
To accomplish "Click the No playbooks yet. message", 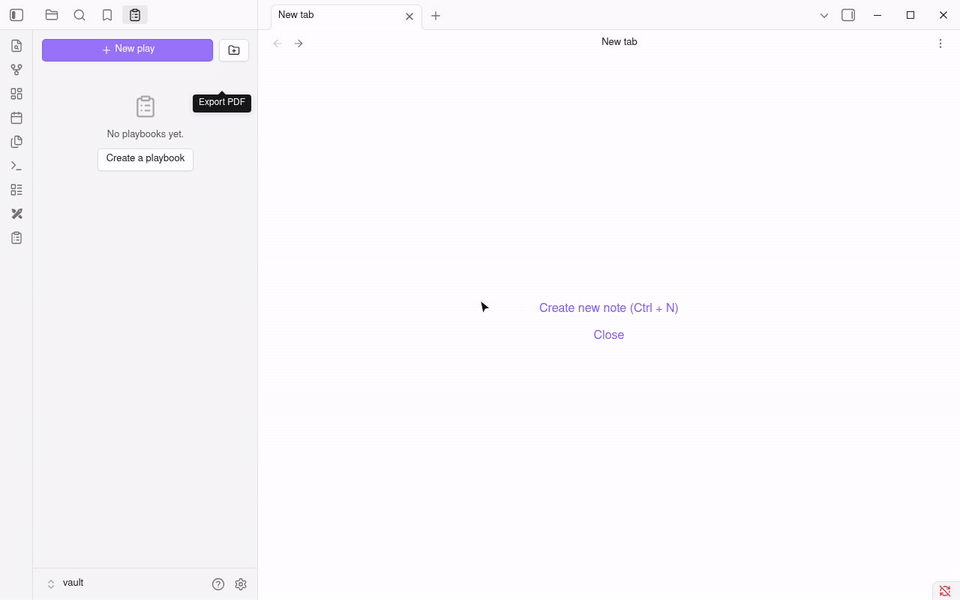I will coord(145,134).
